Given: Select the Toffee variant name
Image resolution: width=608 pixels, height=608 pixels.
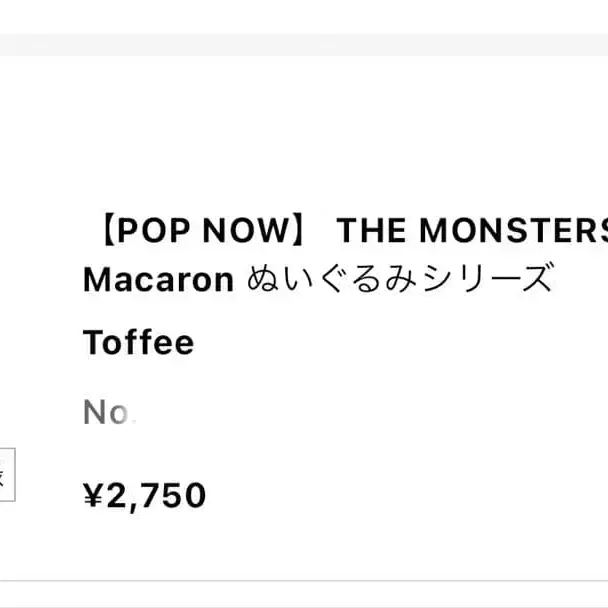Looking at the screenshot, I should coord(138,343).
